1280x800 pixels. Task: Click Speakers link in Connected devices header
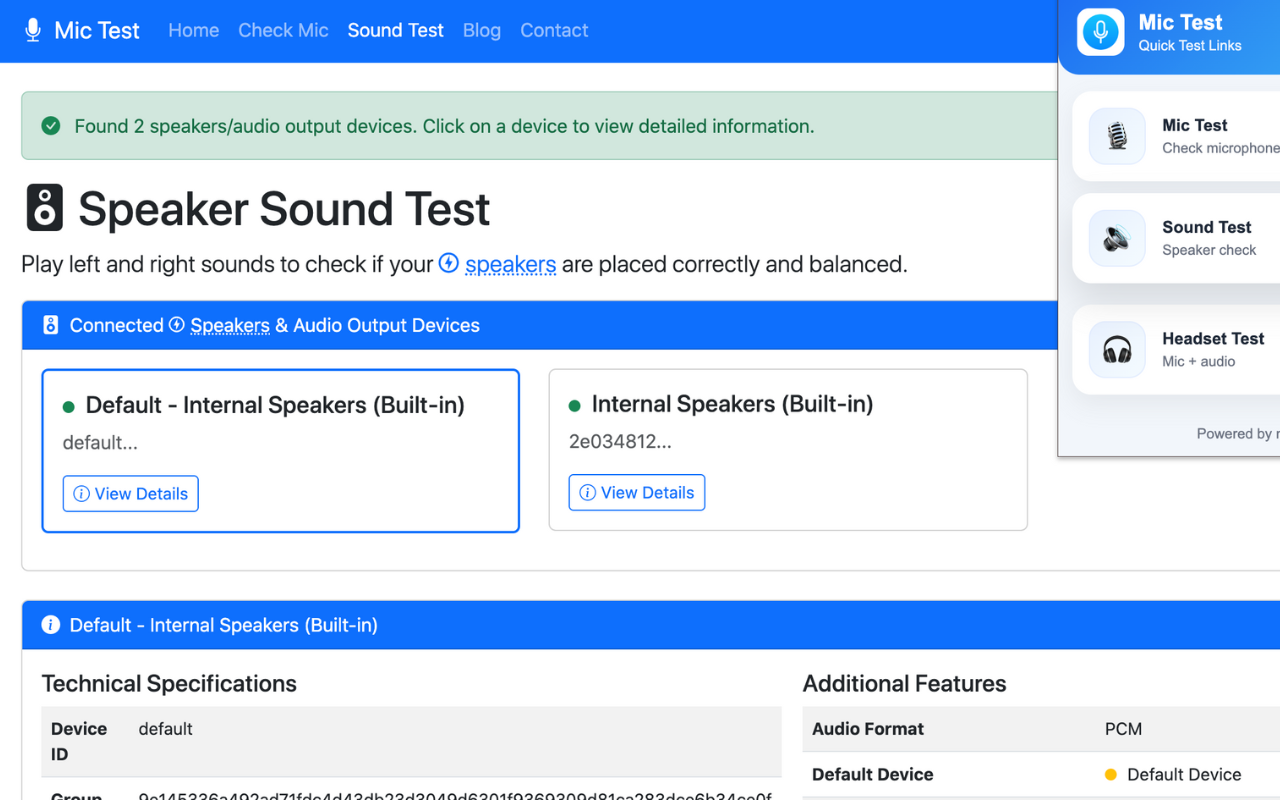click(230, 325)
